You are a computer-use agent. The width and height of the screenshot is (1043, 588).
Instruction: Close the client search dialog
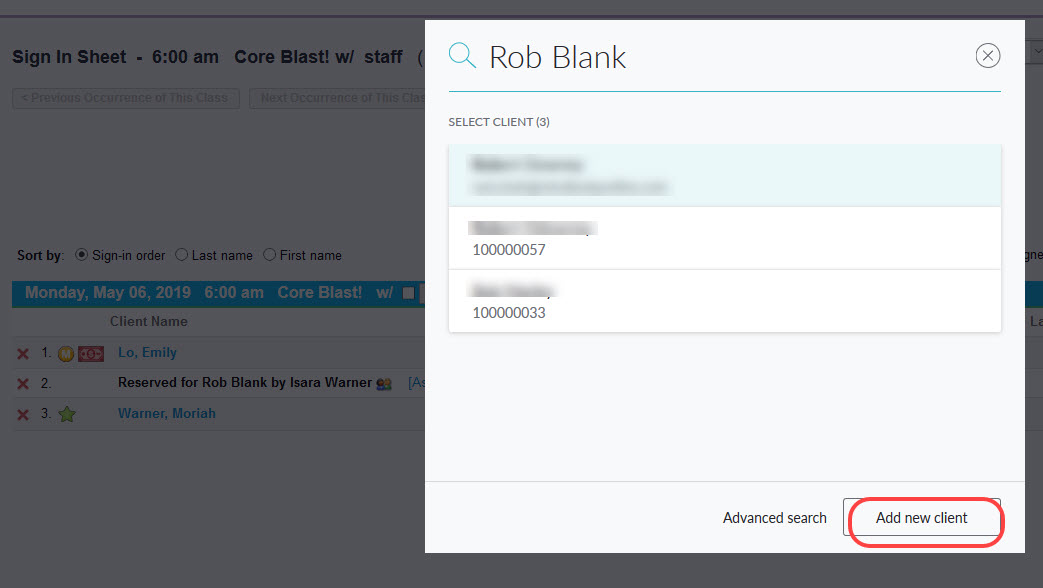click(x=988, y=55)
